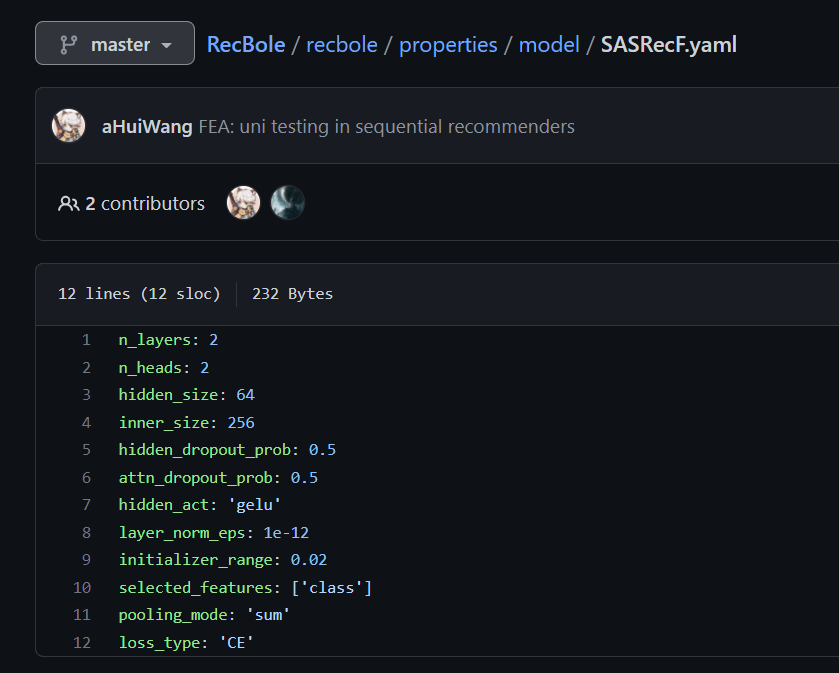Click the SASRecF.yaml file name
Image resolution: width=839 pixels, height=673 pixels.
click(668, 44)
